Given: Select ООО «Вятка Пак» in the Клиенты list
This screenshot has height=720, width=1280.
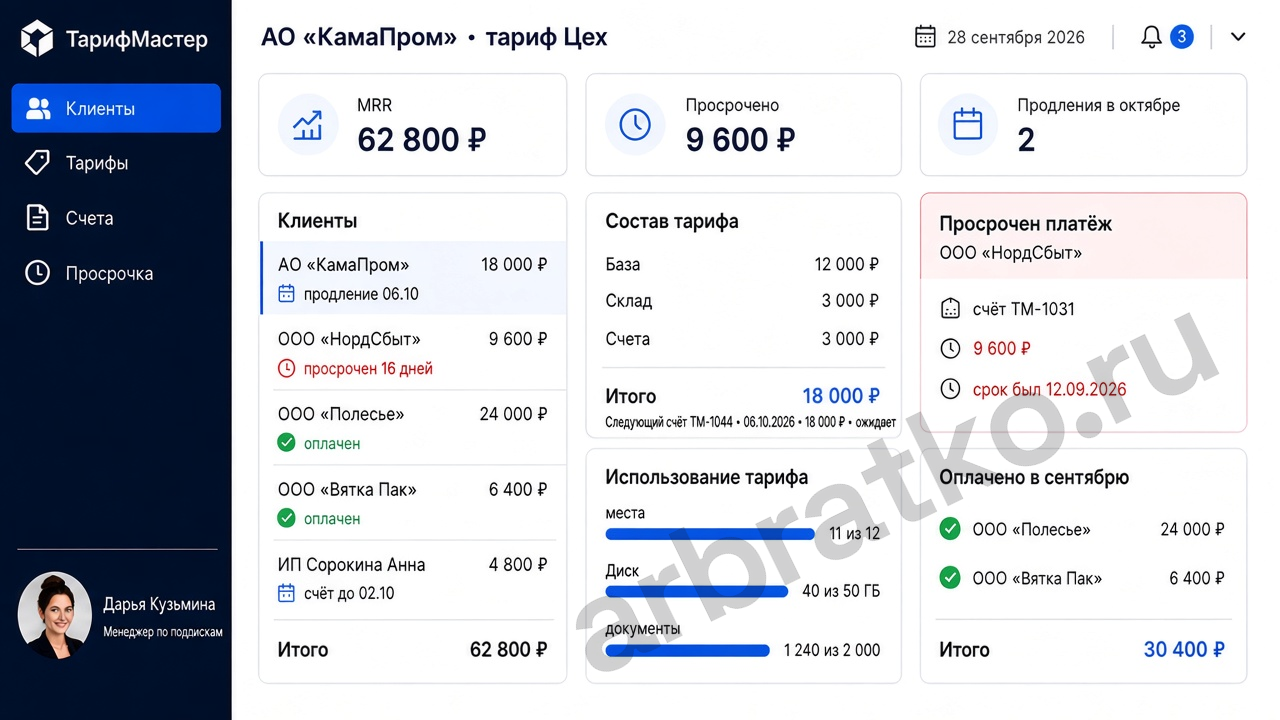Looking at the screenshot, I should coord(413,503).
